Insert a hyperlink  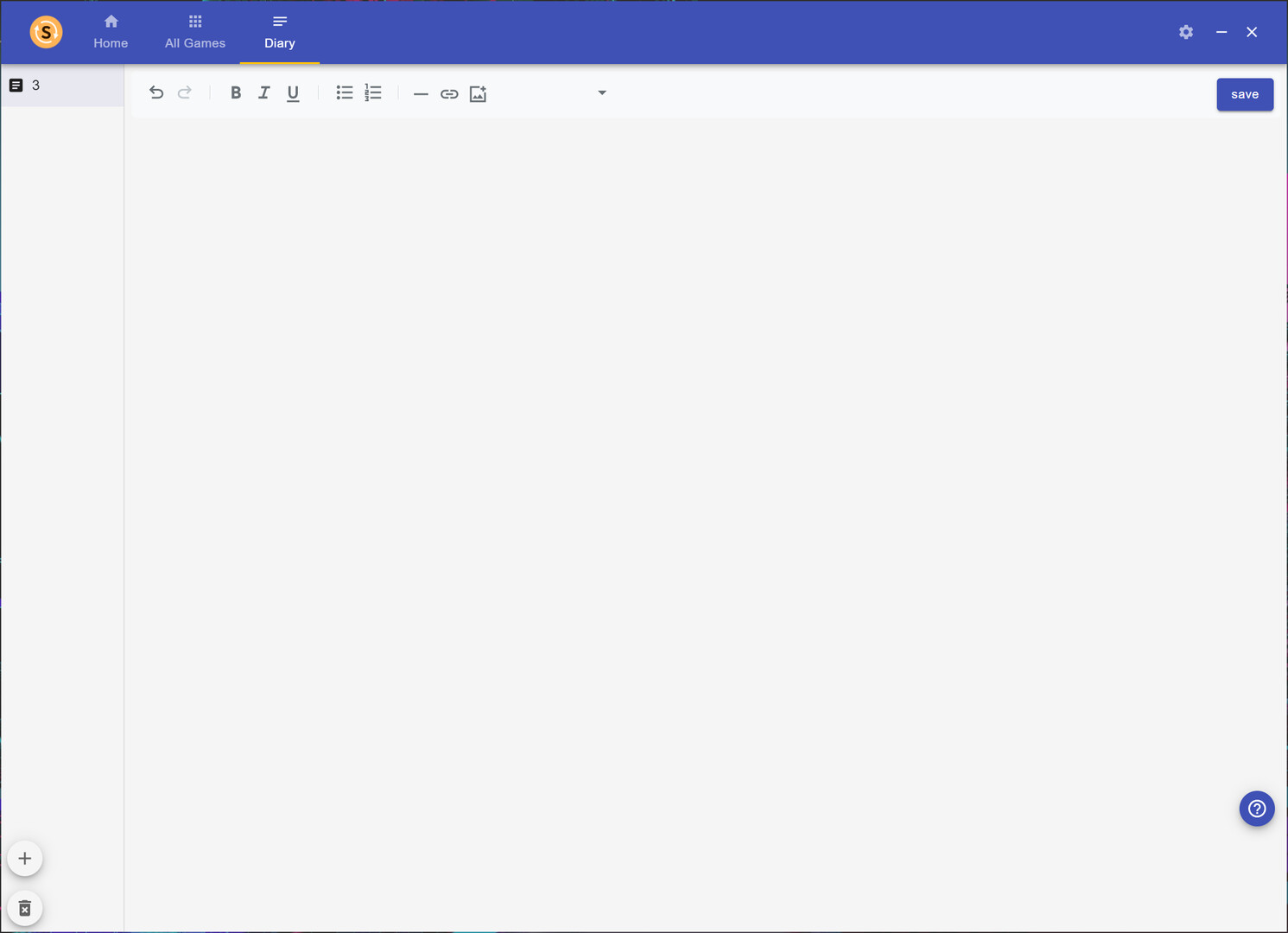pos(449,93)
